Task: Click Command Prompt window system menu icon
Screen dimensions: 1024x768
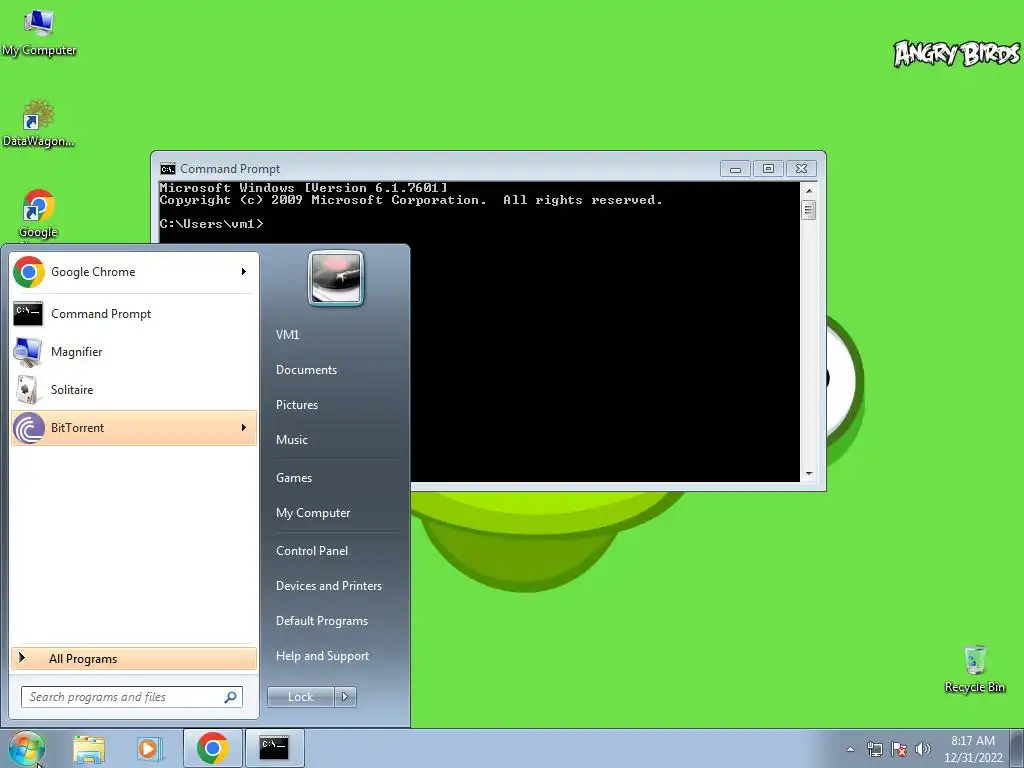Action: [x=168, y=169]
